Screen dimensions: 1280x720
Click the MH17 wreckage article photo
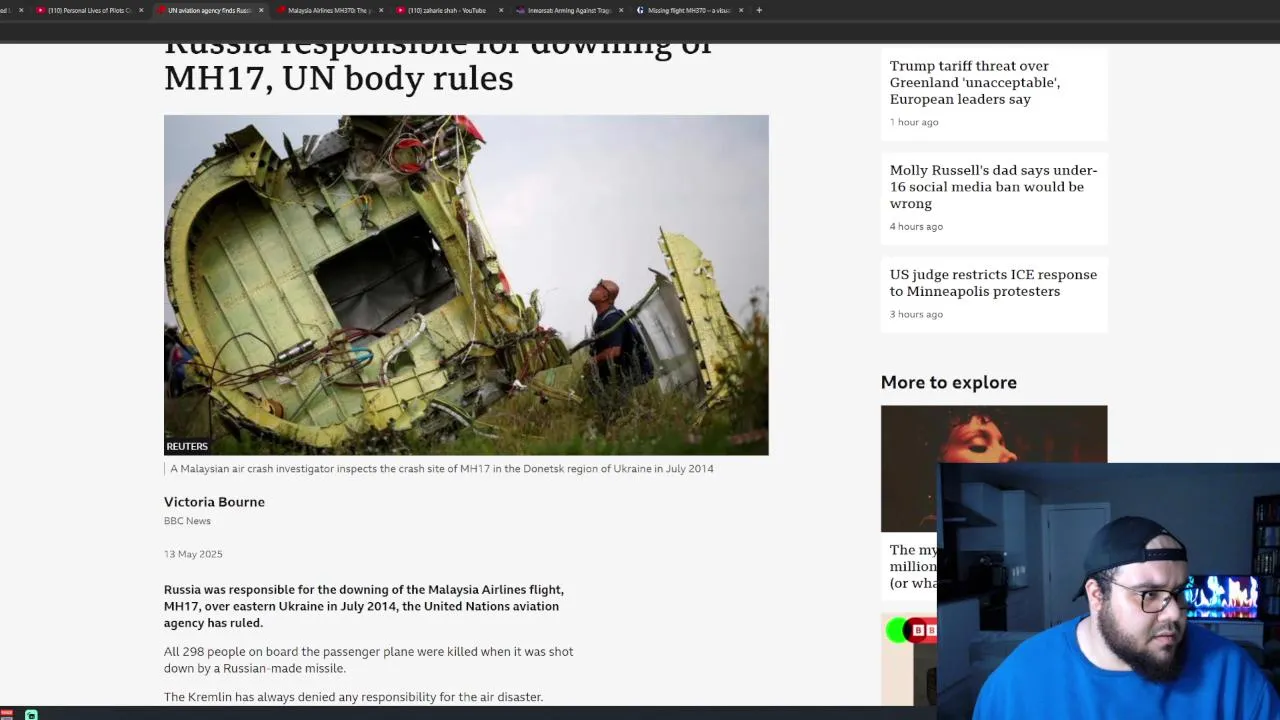(466, 285)
